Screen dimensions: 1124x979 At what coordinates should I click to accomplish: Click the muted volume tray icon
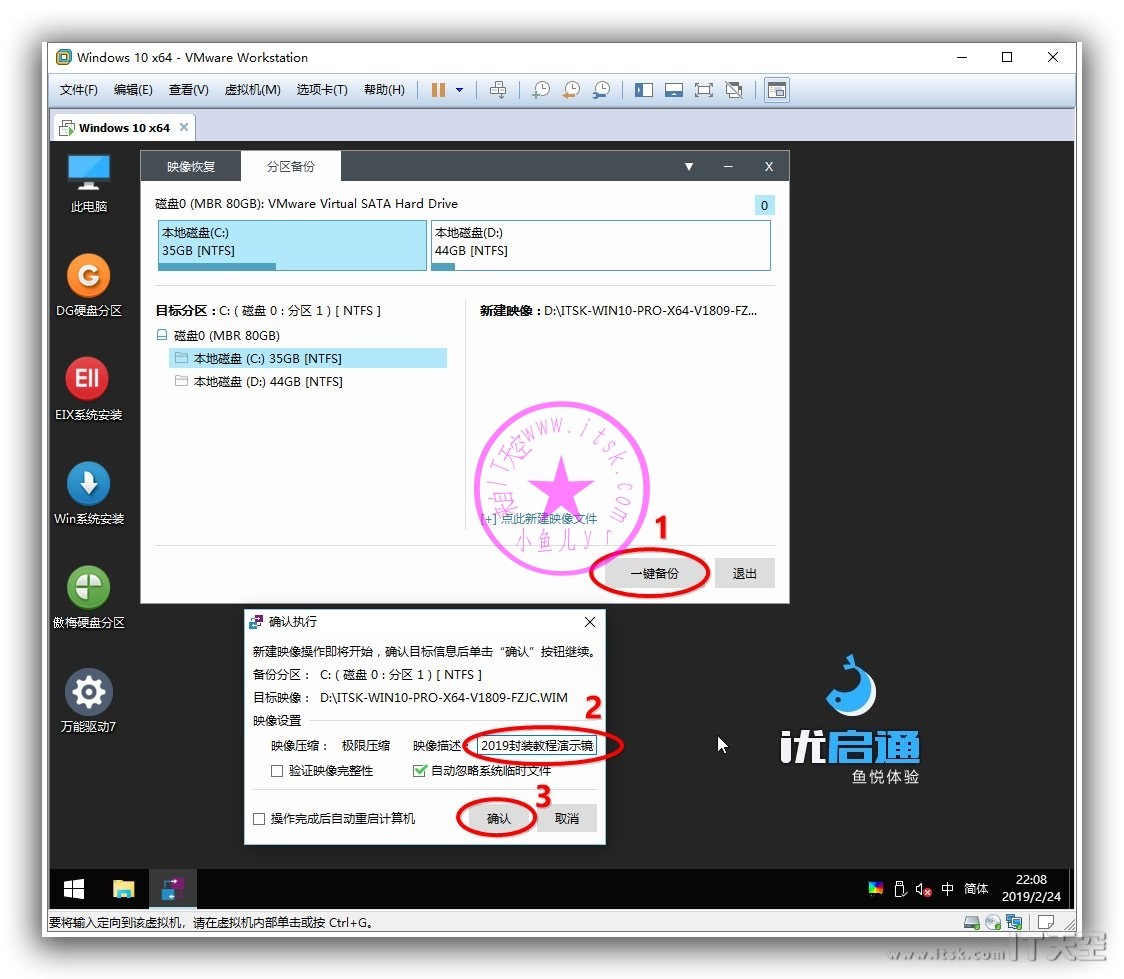point(923,889)
